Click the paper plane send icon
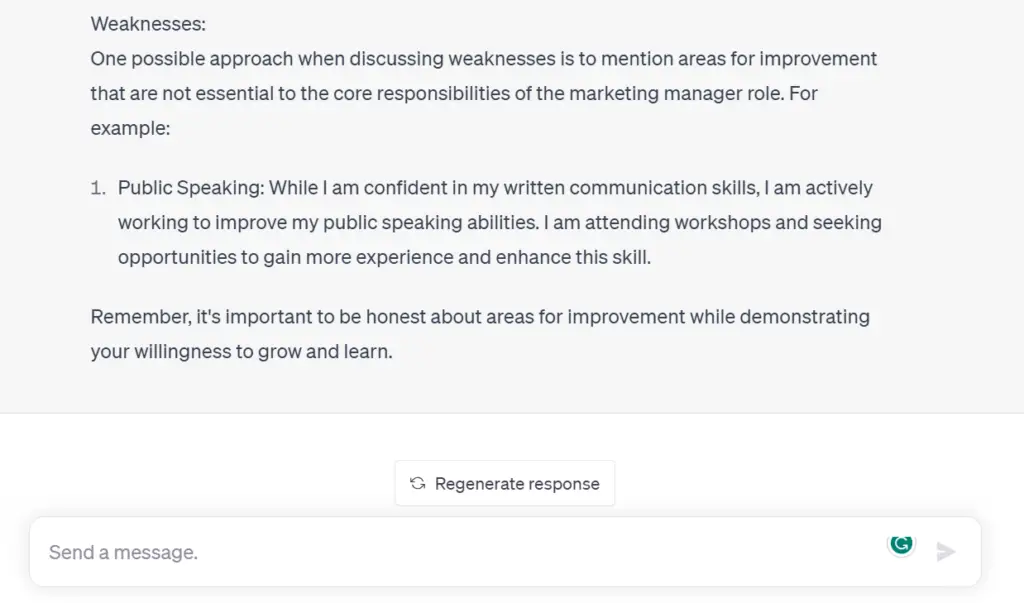 (x=946, y=551)
